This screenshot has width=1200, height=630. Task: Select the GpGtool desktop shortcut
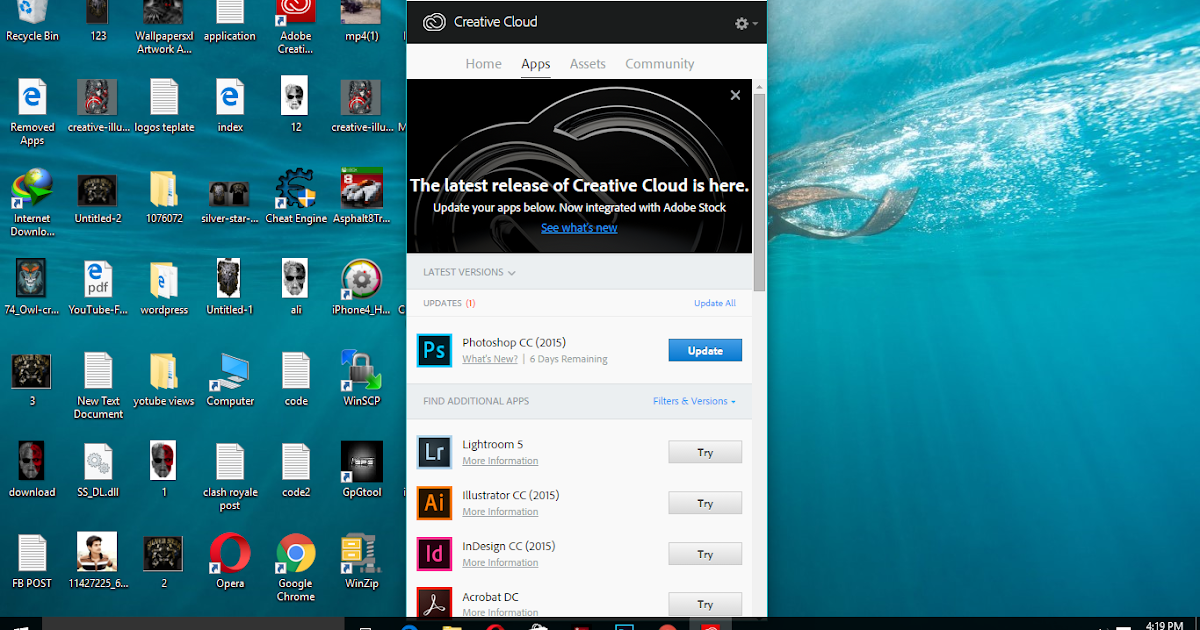click(x=361, y=470)
